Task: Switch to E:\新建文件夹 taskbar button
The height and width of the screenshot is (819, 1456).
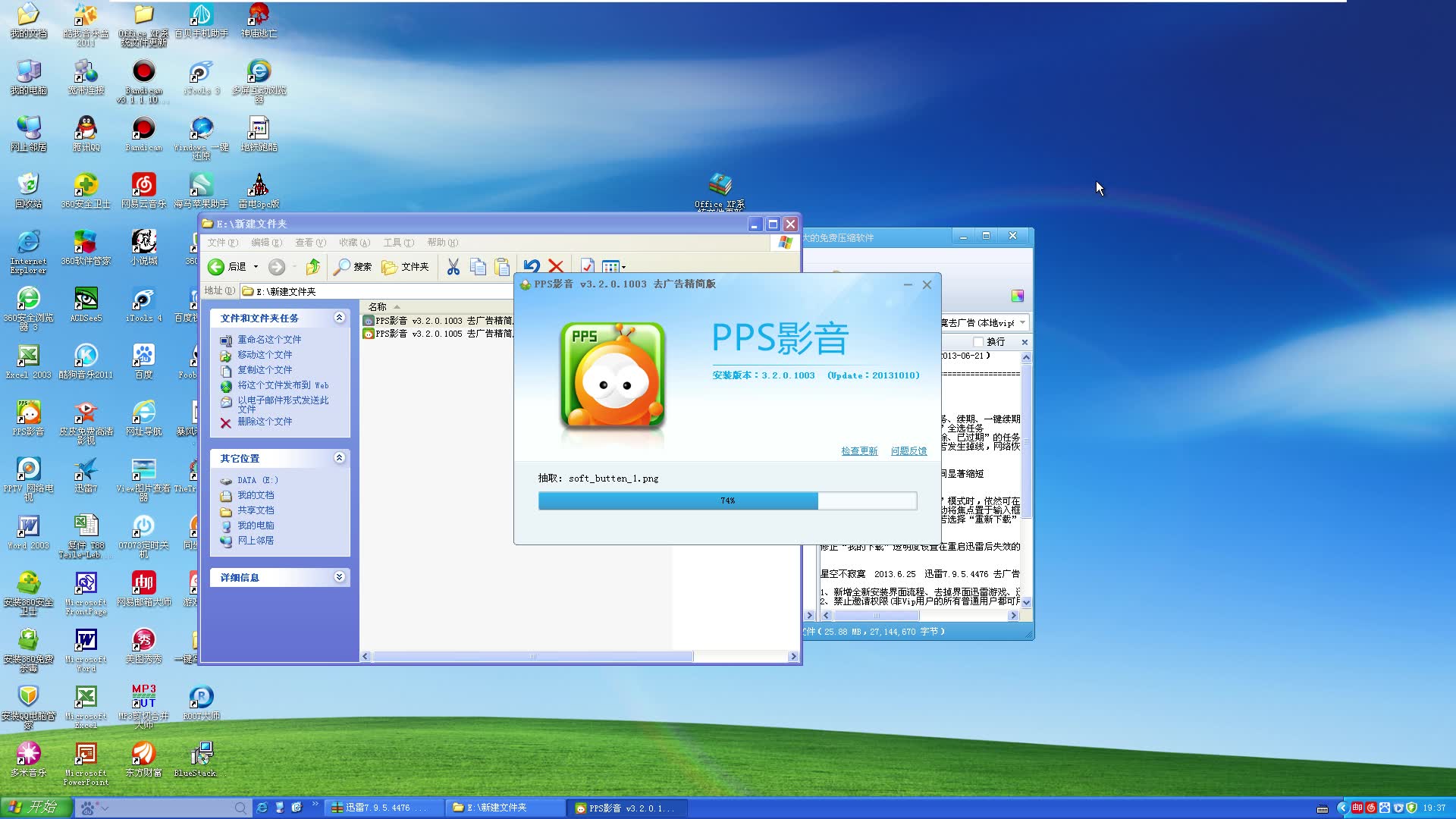Action: [505, 808]
